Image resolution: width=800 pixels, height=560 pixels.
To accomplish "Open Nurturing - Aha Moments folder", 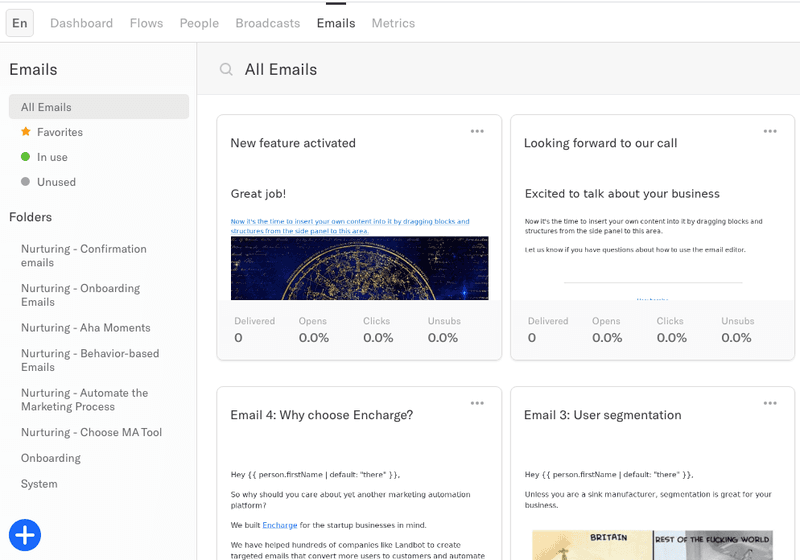I will [x=86, y=328].
